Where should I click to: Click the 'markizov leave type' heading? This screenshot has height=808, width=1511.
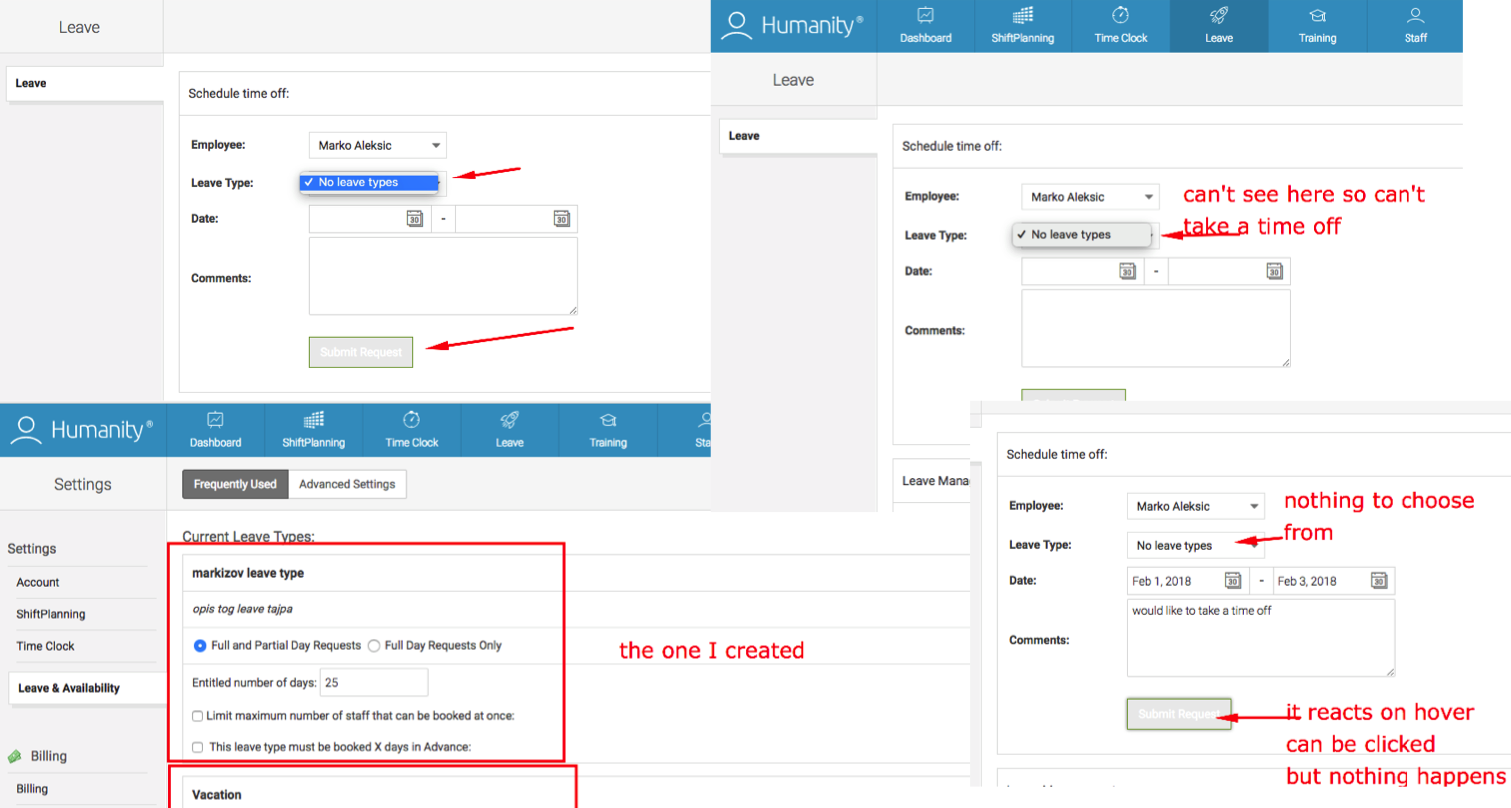click(x=249, y=573)
